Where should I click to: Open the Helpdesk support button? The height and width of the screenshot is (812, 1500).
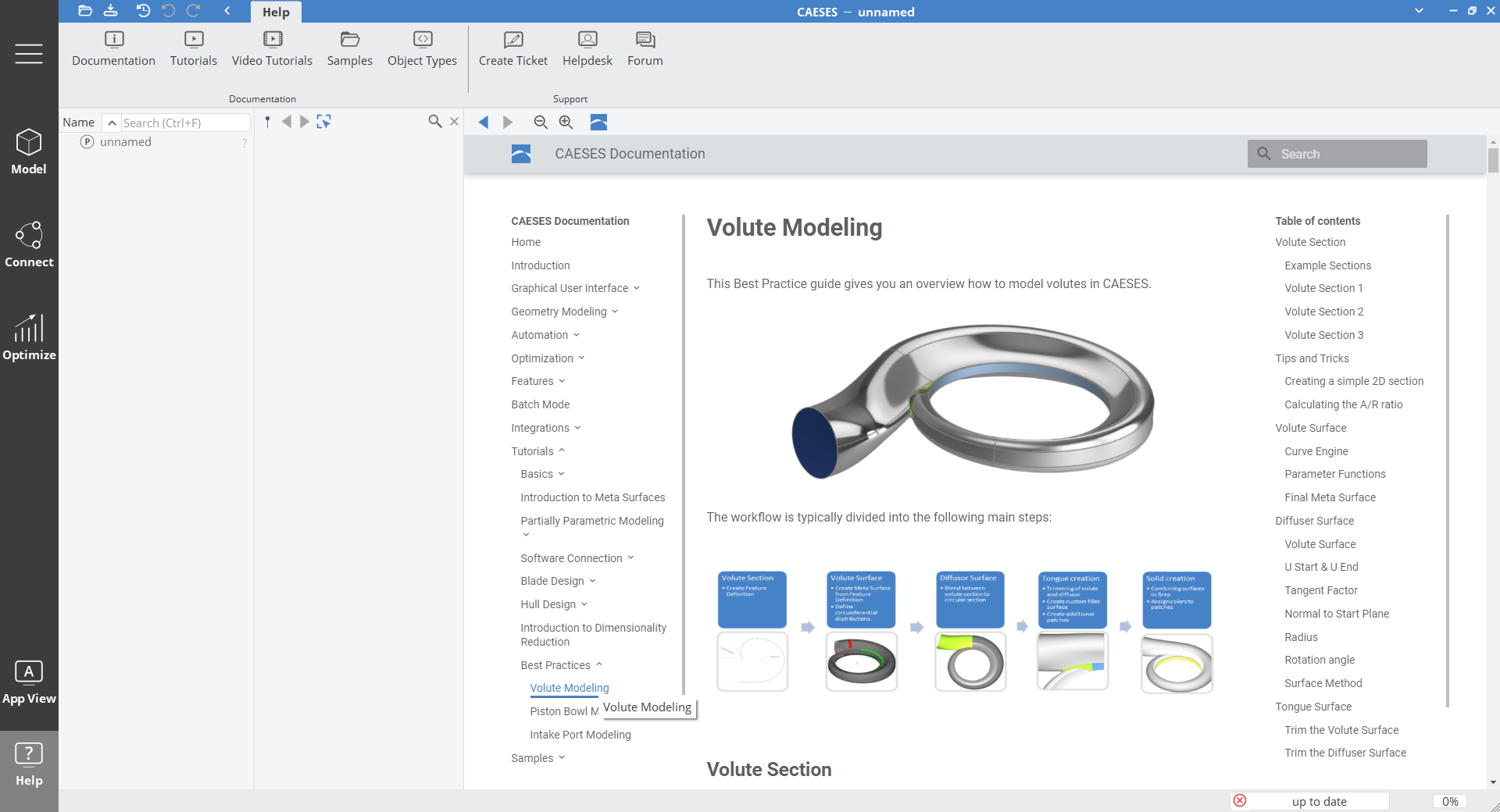pos(587,48)
